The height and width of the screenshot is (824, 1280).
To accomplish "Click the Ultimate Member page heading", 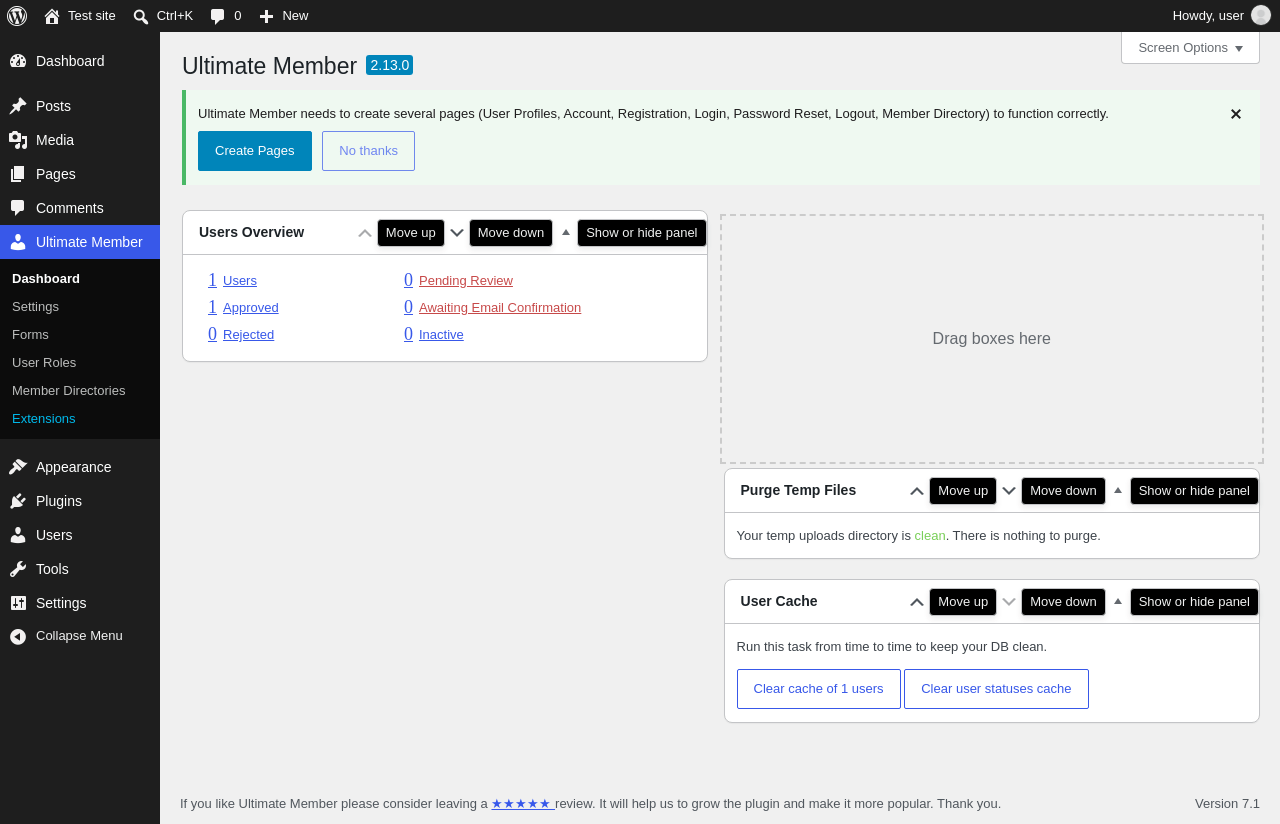I will click(269, 66).
